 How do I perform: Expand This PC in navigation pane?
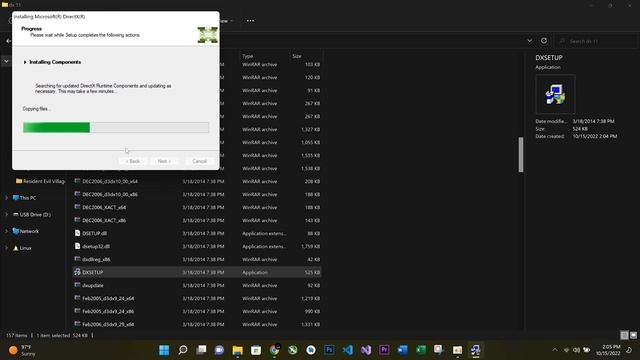[x=7, y=198]
